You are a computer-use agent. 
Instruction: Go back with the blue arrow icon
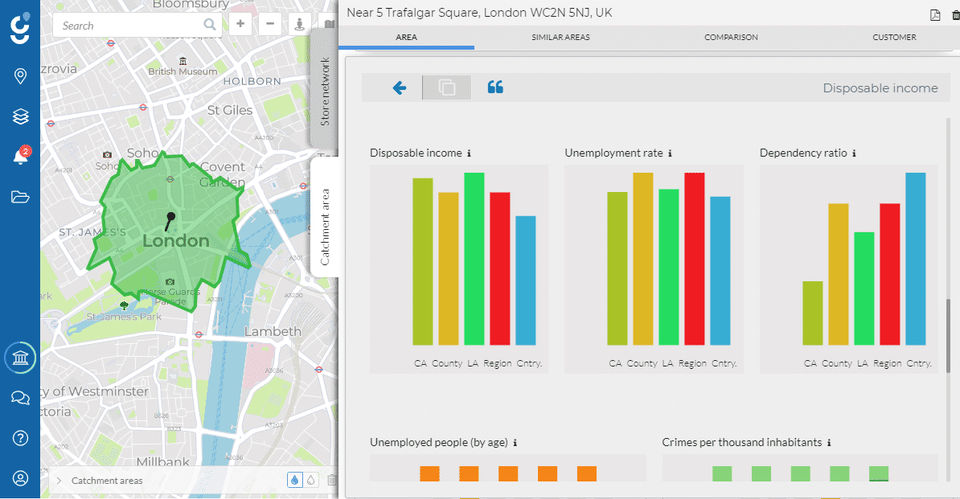click(x=399, y=88)
